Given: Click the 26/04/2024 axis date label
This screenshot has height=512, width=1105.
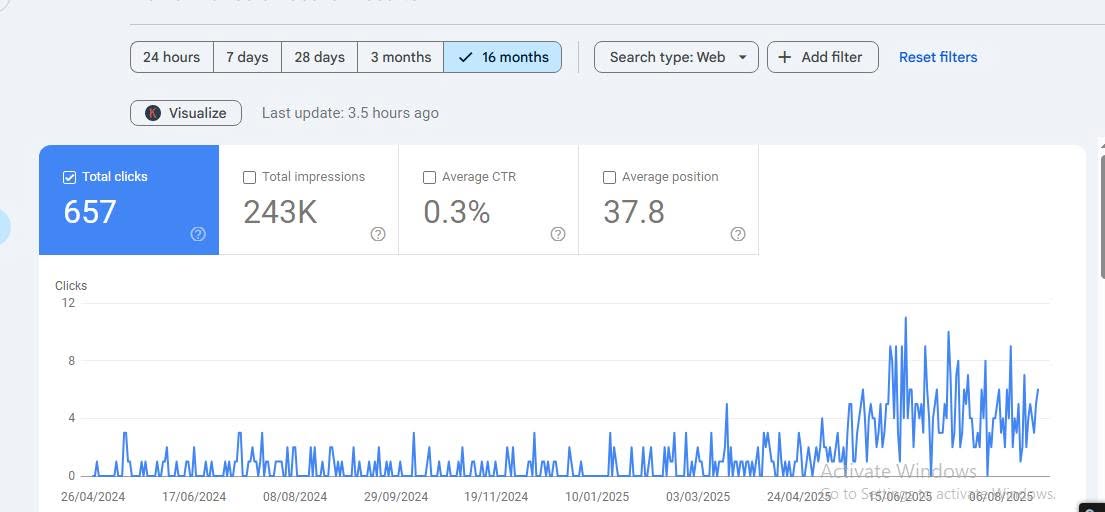Looking at the screenshot, I should 93,497.
